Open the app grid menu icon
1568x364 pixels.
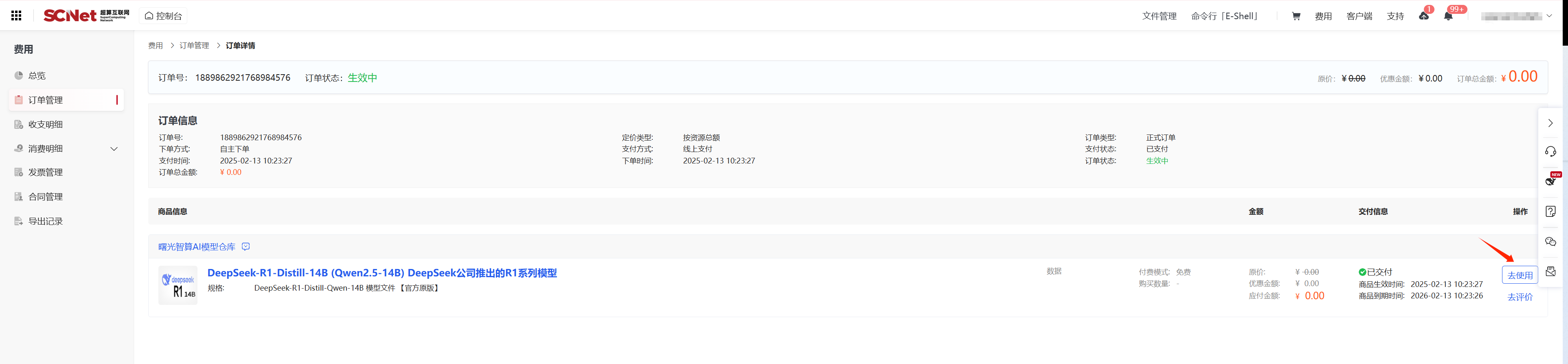coord(16,16)
